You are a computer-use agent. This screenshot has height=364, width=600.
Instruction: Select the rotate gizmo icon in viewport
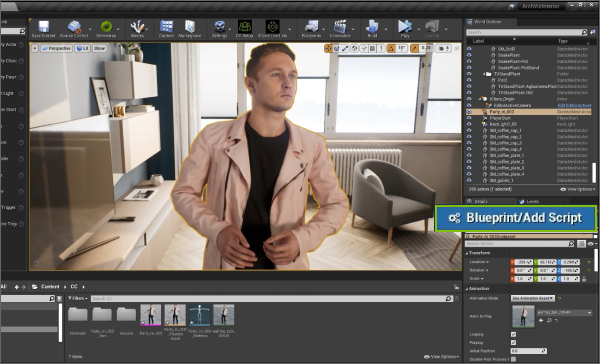click(x=337, y=48)
